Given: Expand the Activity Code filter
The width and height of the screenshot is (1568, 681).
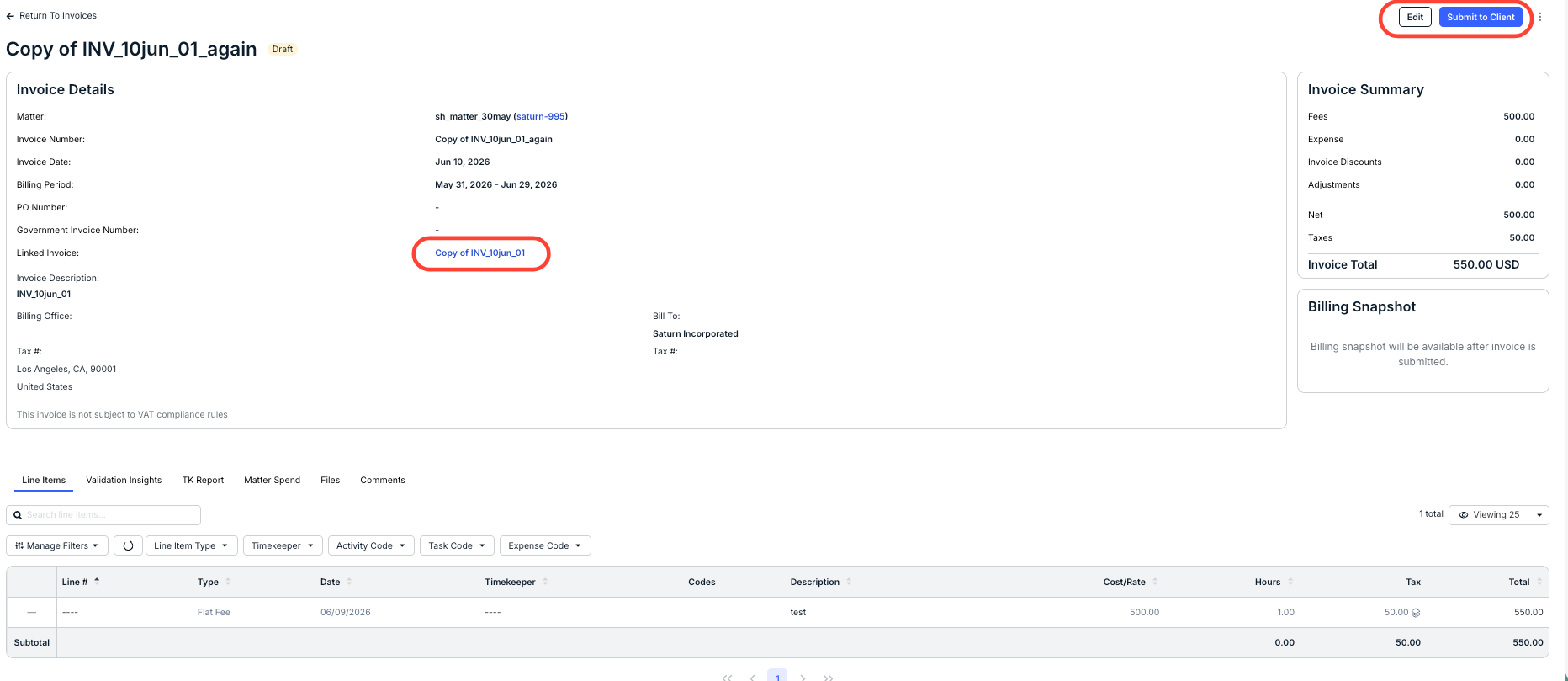Looking at the screenshot, I should pyautogui.click(x=371, y=545).
